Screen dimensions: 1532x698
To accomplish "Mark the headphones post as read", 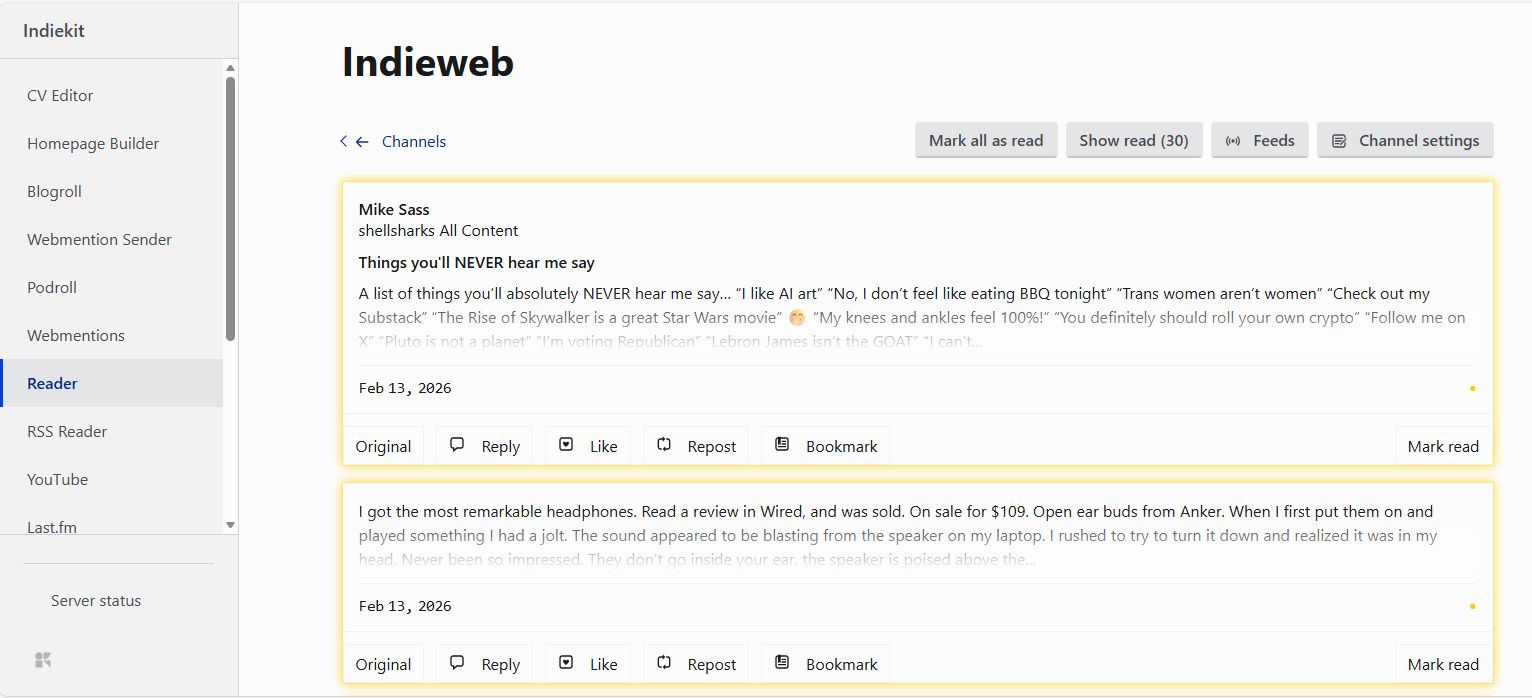I will (x=1442, y=665).
